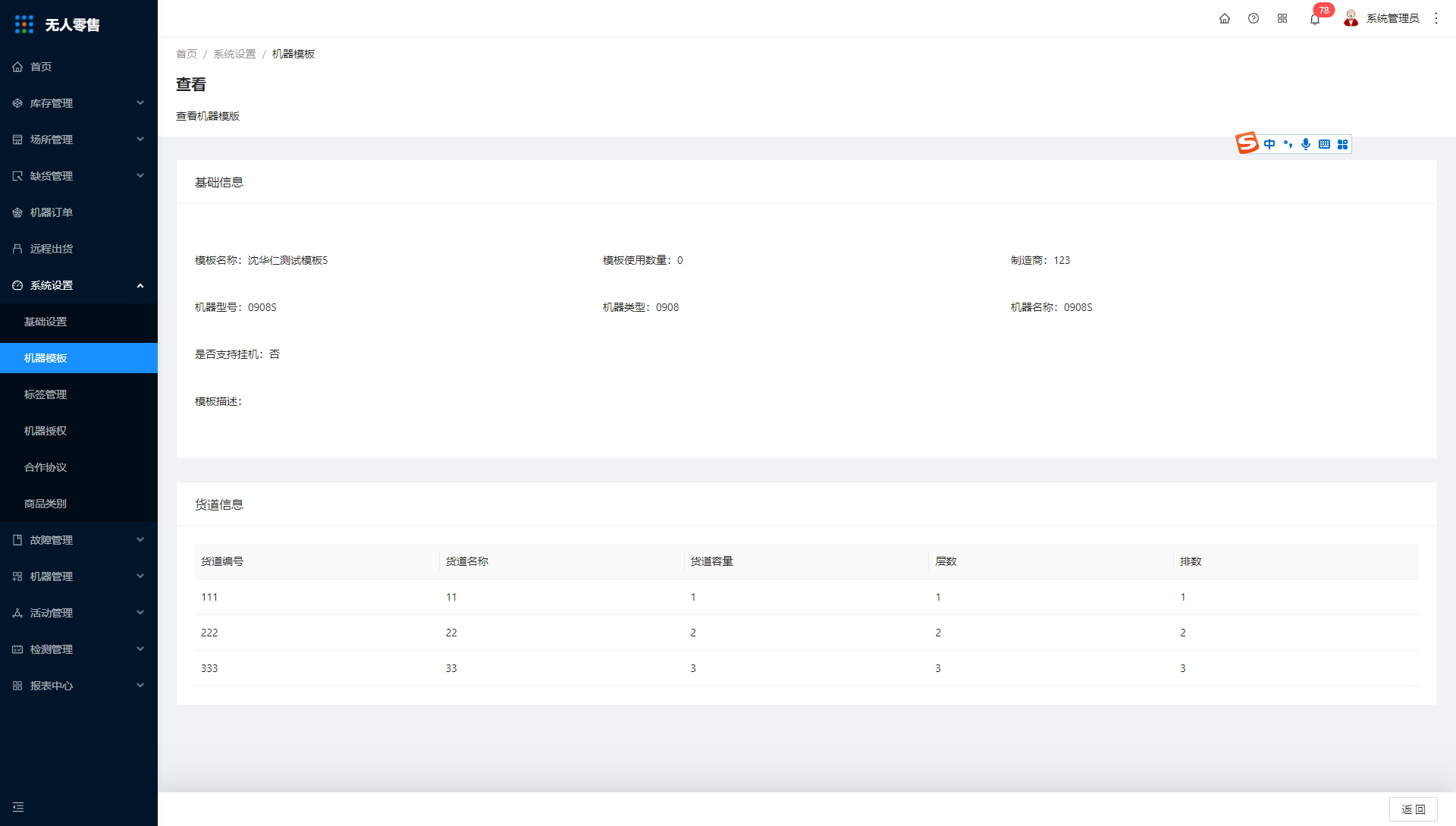Click the 远程出货 sidebar icon

pyautogui.click(x=17, y=249)
